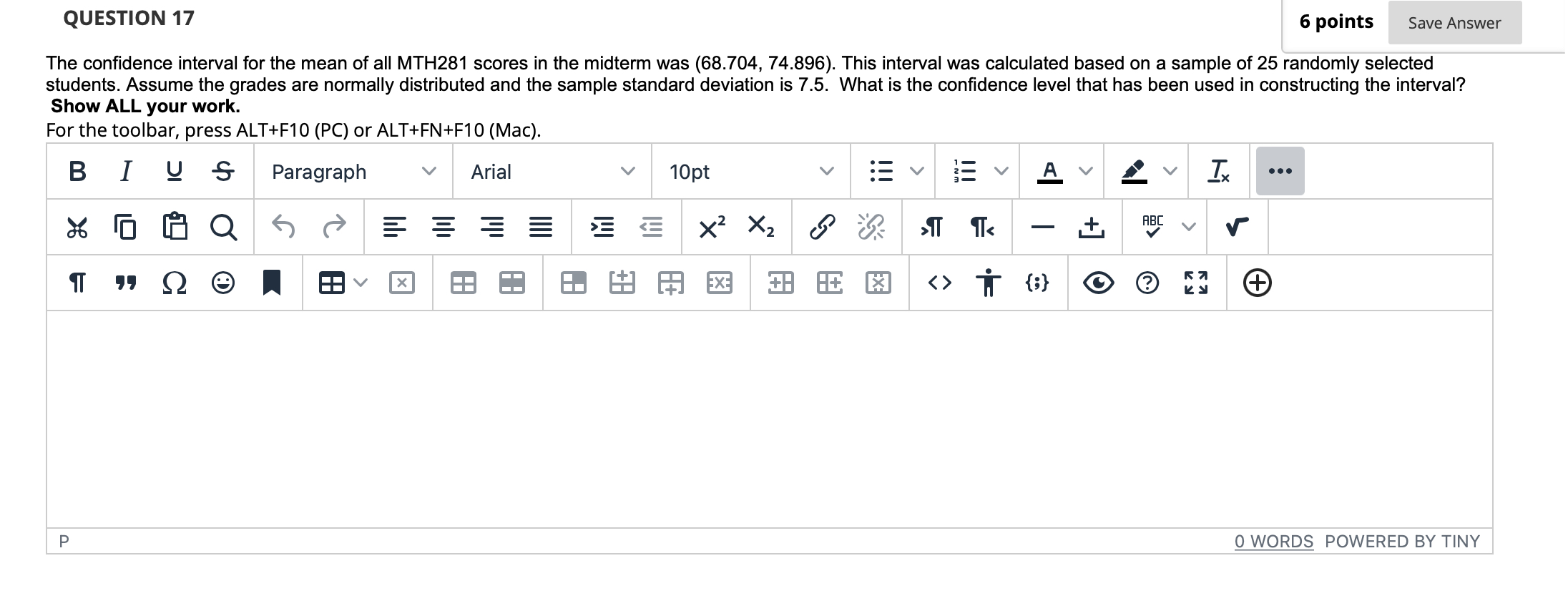Undo the last edit
This screenshot has height=601, width=1568.
tap(284, 228)
